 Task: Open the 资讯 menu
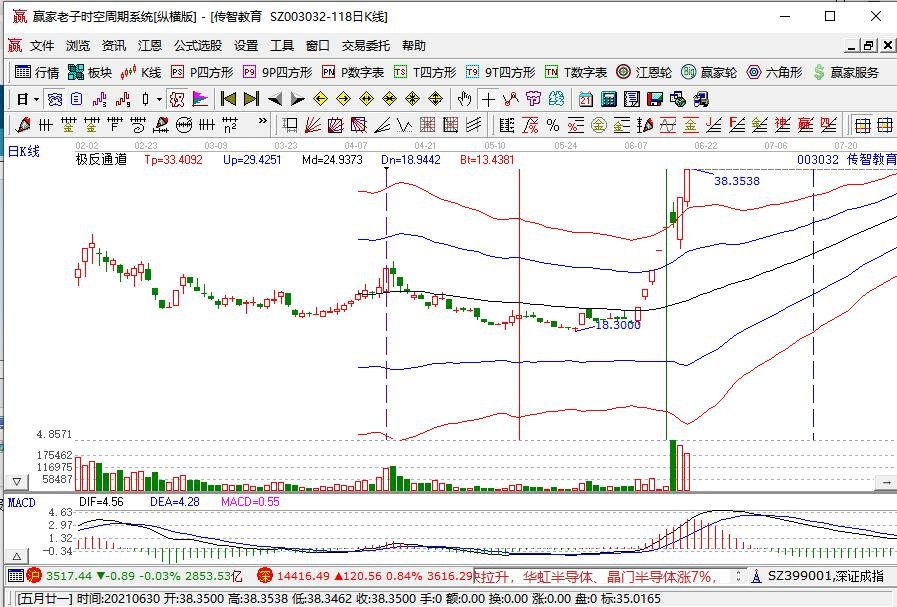pyautogui.click(x=114, y=46)
